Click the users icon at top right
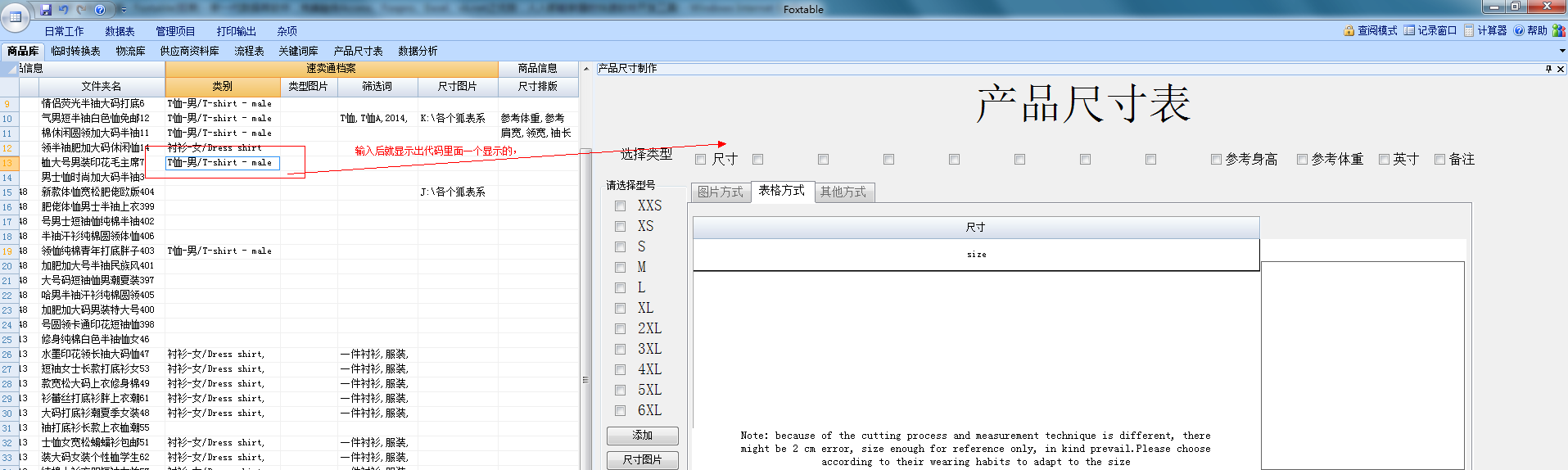This screenshot has height=470, width=1568. [x=1558, y=30]
